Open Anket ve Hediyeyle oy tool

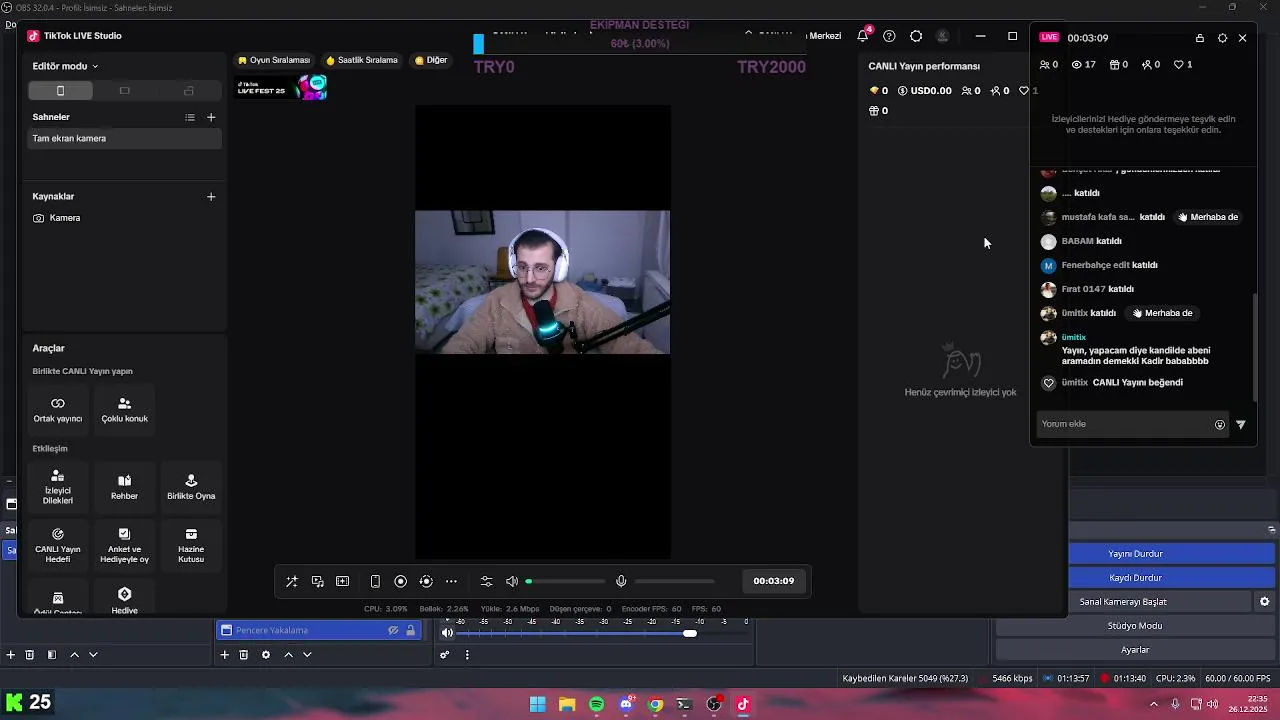pos(125,545)
